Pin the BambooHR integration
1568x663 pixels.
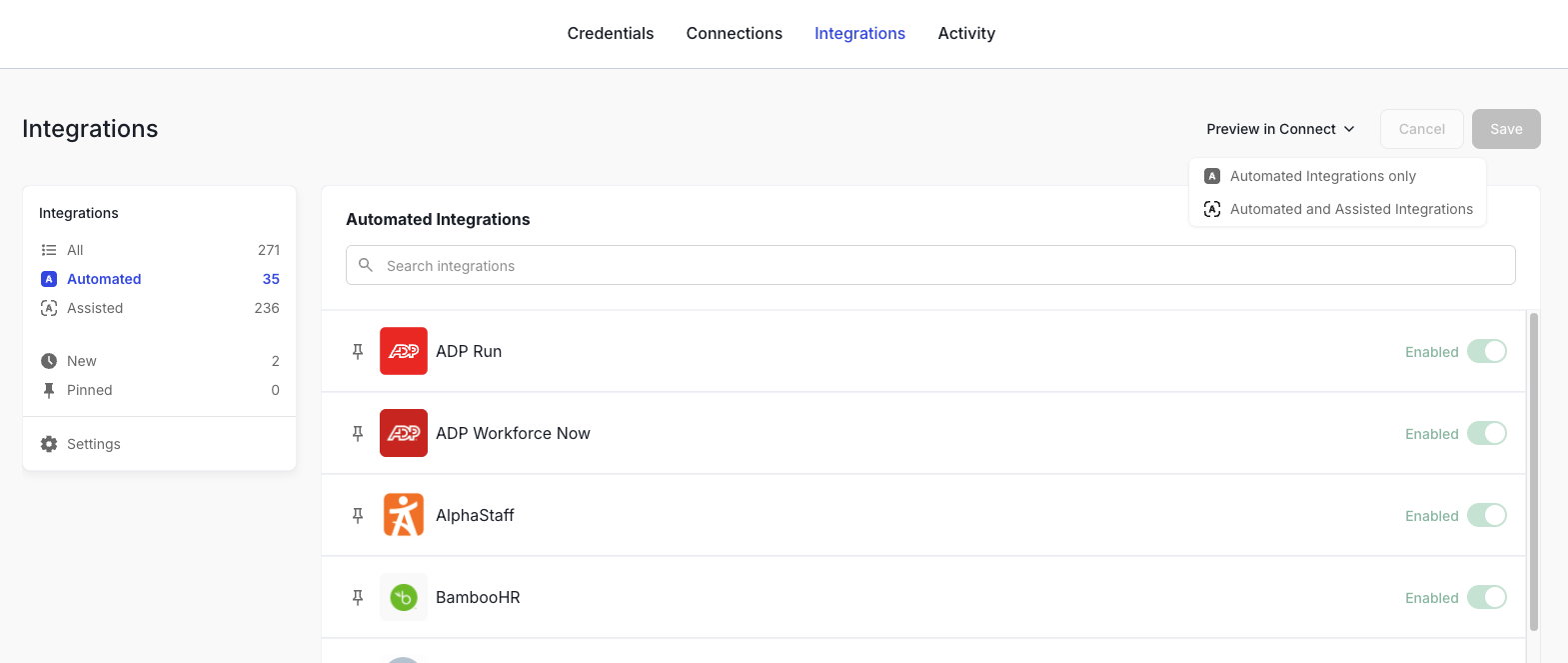pos(358,597)
